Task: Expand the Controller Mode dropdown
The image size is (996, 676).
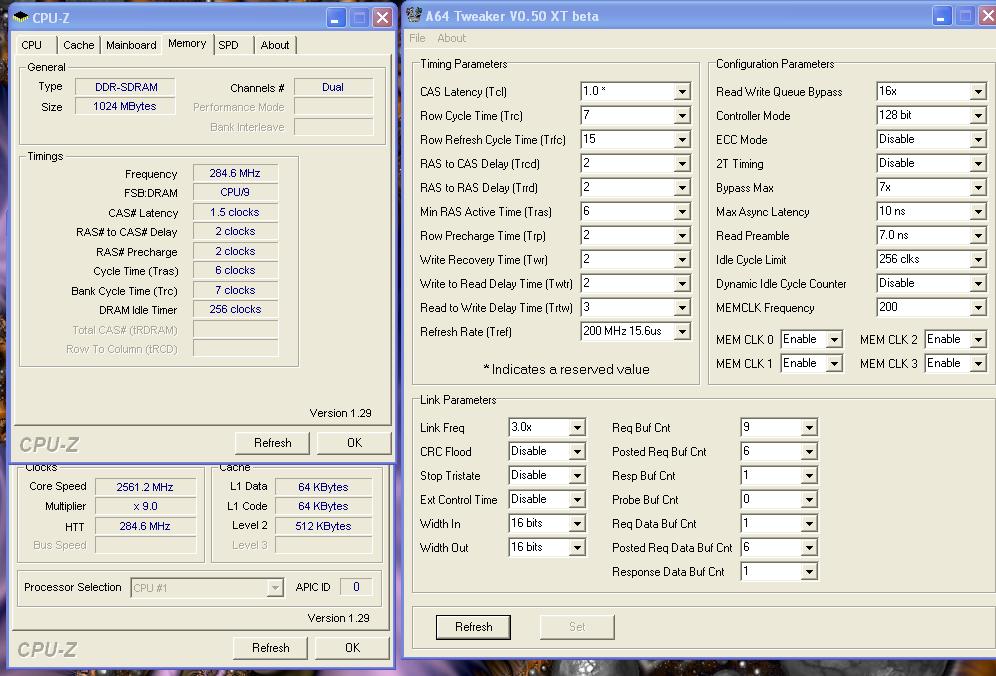Action: pos(978,116)
